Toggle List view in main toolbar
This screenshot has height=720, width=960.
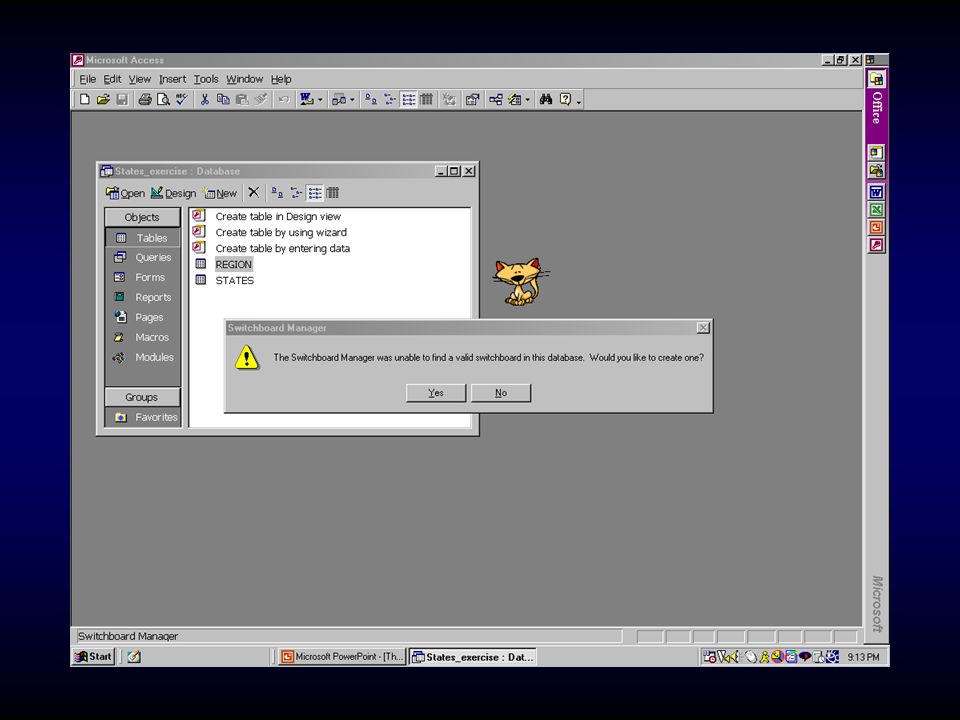[408, 99]
